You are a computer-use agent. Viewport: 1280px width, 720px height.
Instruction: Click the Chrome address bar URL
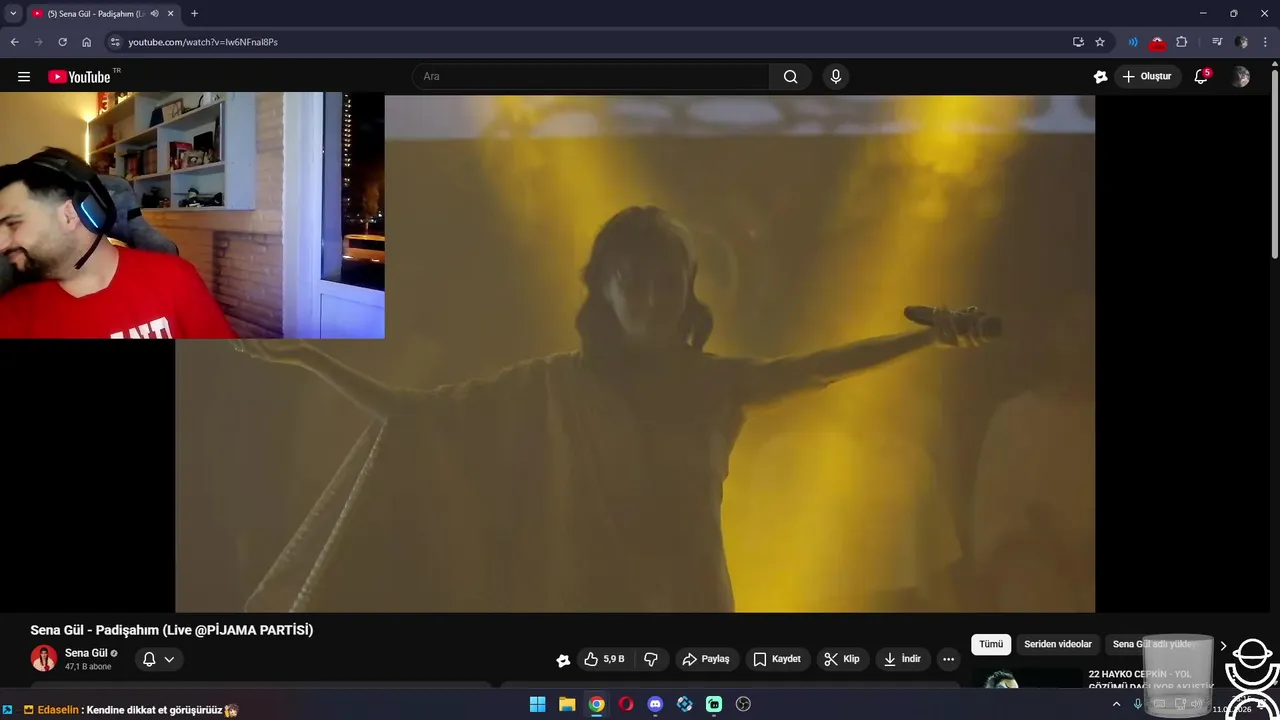[x=203, y=42]
